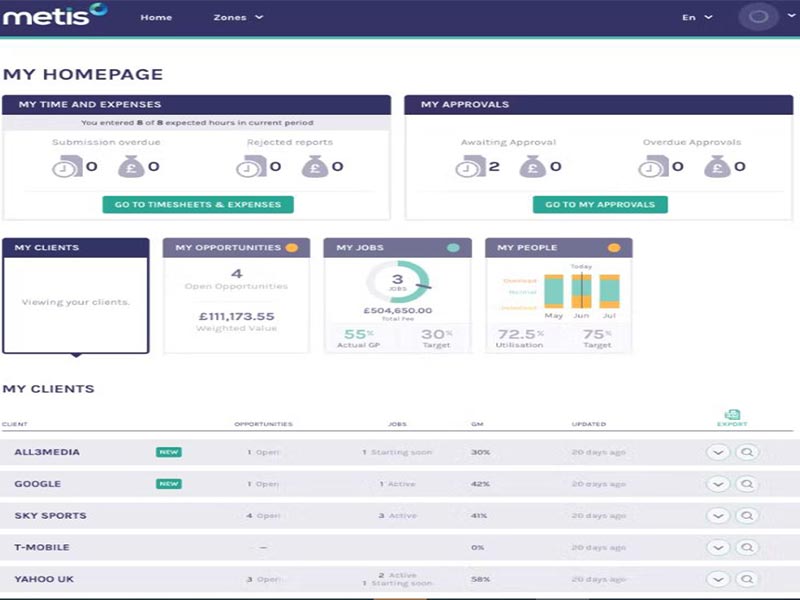Image resolution: width=800 pixels, height=600 pixels.
Task: Click GOOGLE client name
Action: pyautogui.click(x=38, y=484)
